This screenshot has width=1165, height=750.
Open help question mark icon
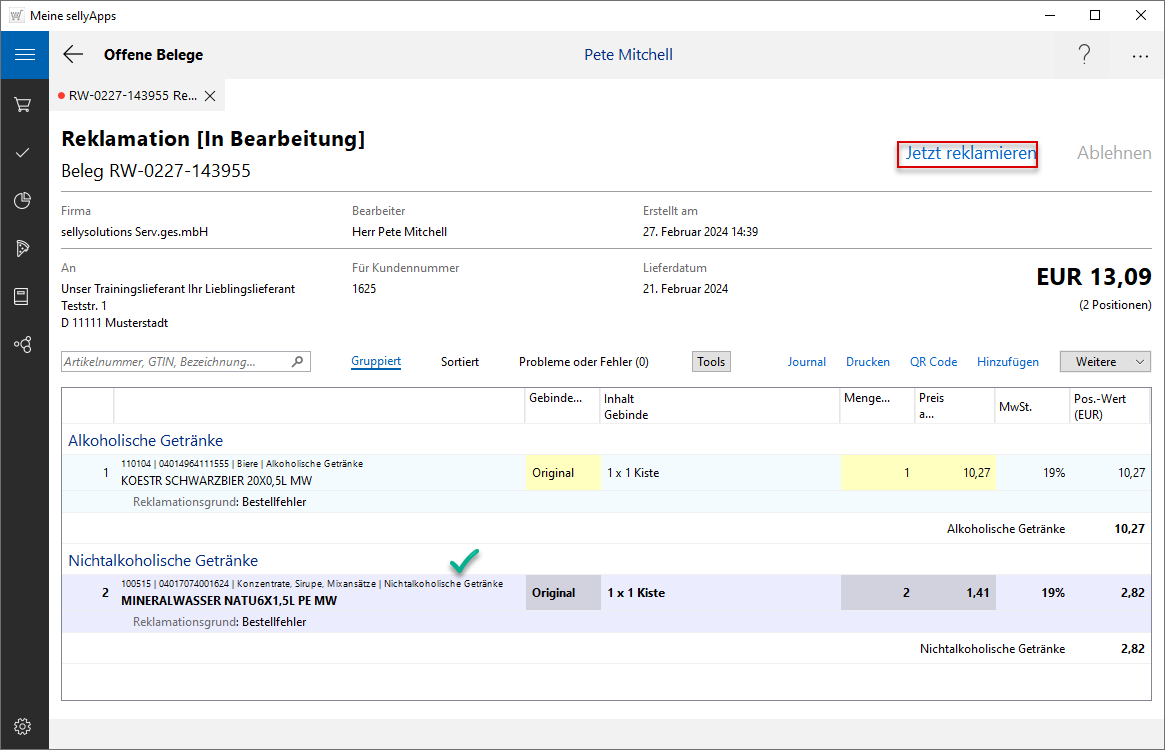(x=1084, y=55)
